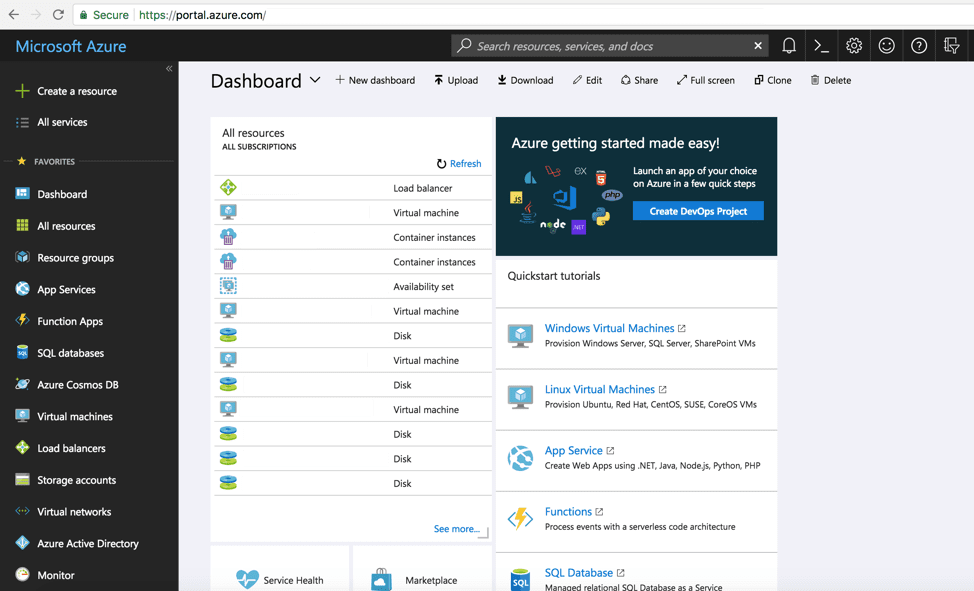Click the App Service globe icon
974x591 pixels.
(x=520, y=458)
